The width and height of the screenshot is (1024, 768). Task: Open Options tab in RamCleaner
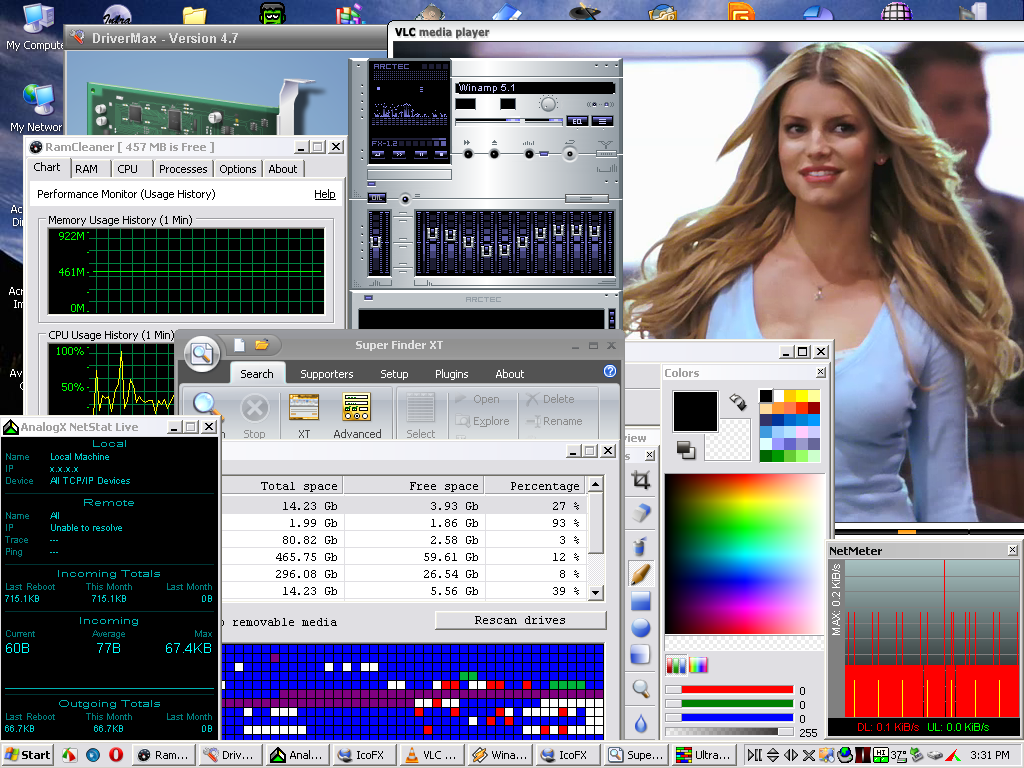(x=238, y=169)
